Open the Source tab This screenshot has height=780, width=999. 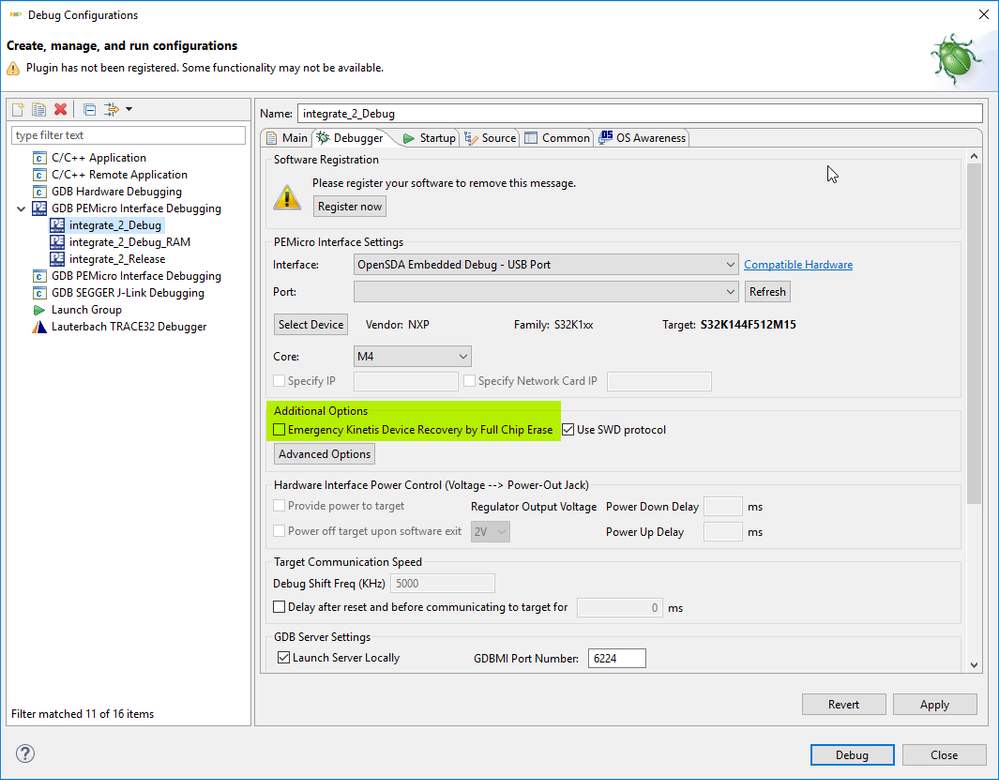(490, 138)
